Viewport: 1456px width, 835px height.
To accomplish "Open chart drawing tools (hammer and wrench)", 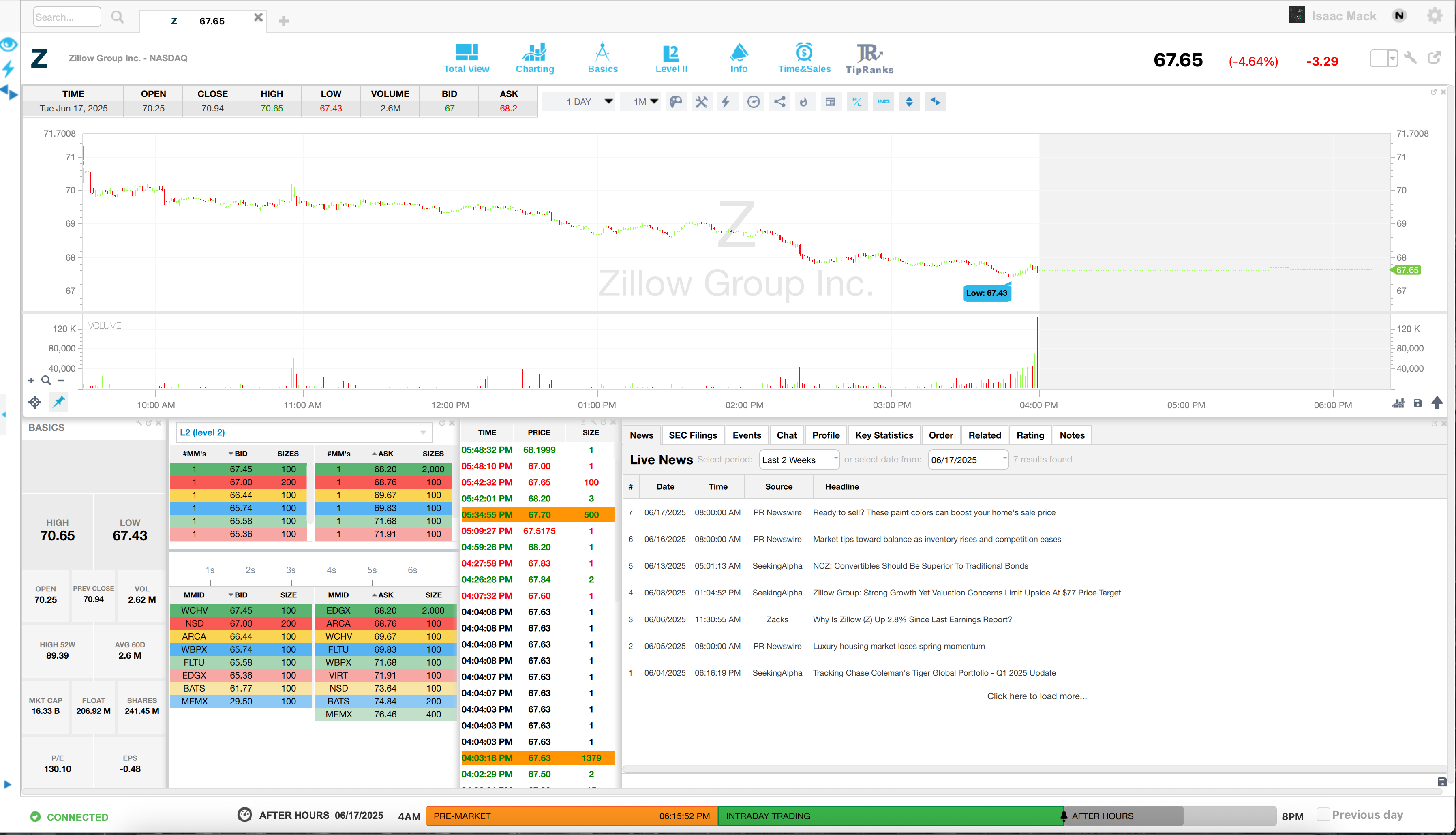I will click(x=701, y=102).
